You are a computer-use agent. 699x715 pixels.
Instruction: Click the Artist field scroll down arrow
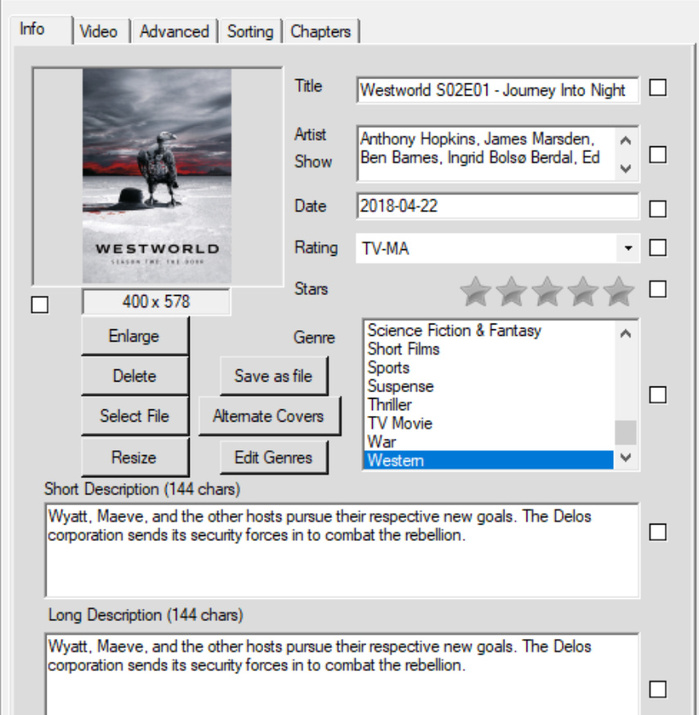coord(626,168)
